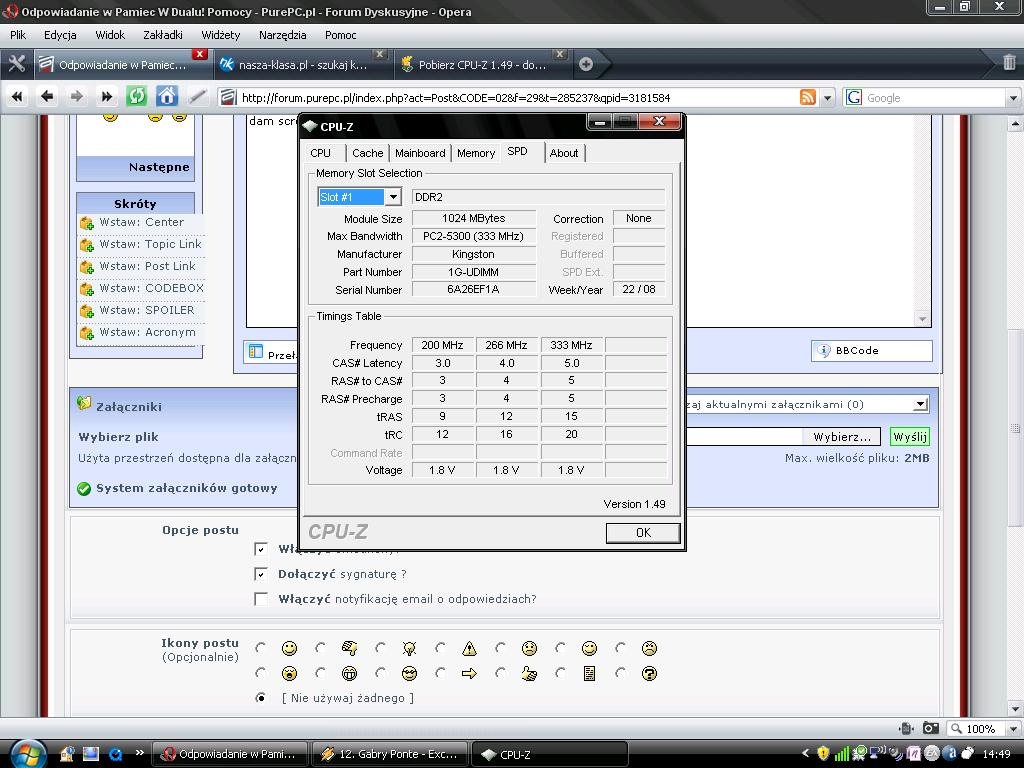Click the yellow shield tray icon
This screenshot has width=1024, height=768.
click(823, 754)
